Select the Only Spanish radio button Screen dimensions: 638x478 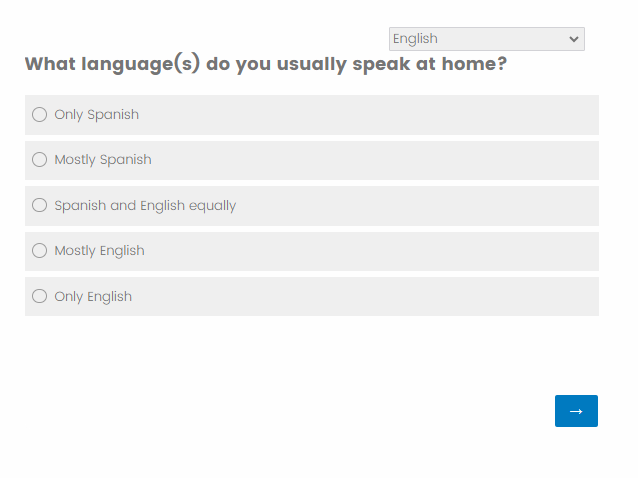coord(40,115)
